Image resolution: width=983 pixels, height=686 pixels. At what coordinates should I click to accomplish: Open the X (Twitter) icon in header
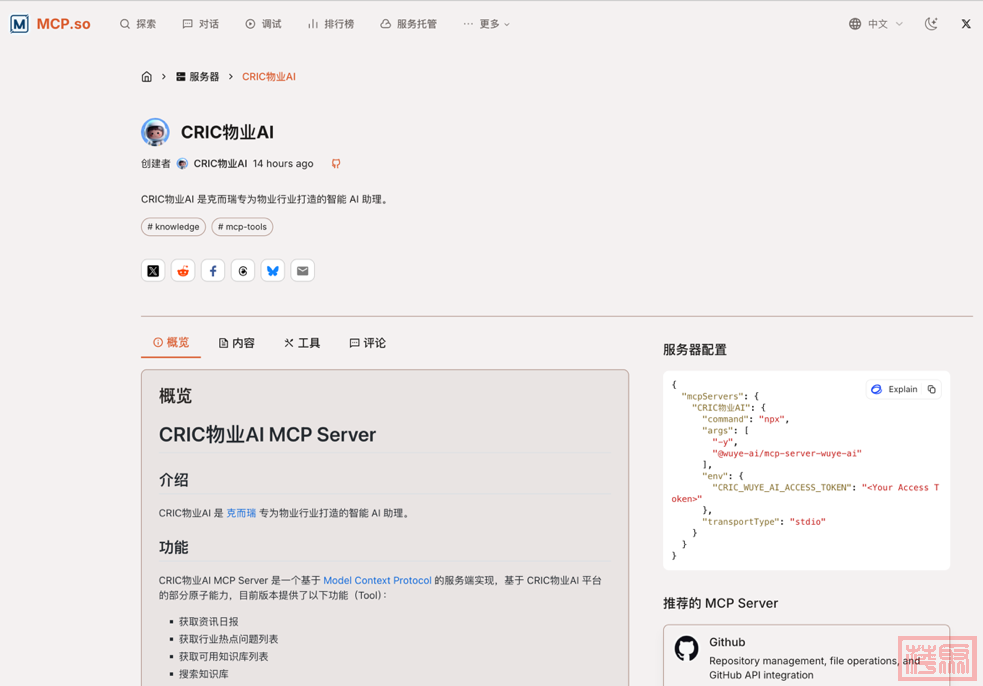click(966, 24)
